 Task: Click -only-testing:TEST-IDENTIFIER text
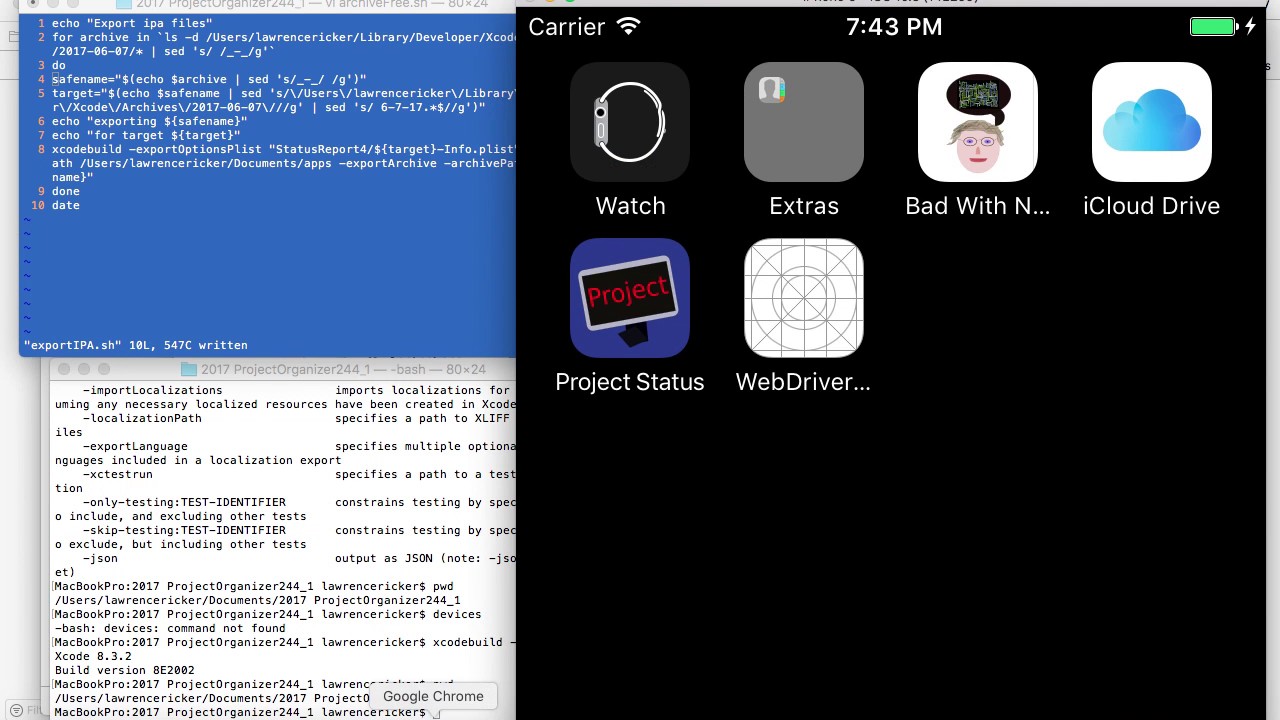184,502
